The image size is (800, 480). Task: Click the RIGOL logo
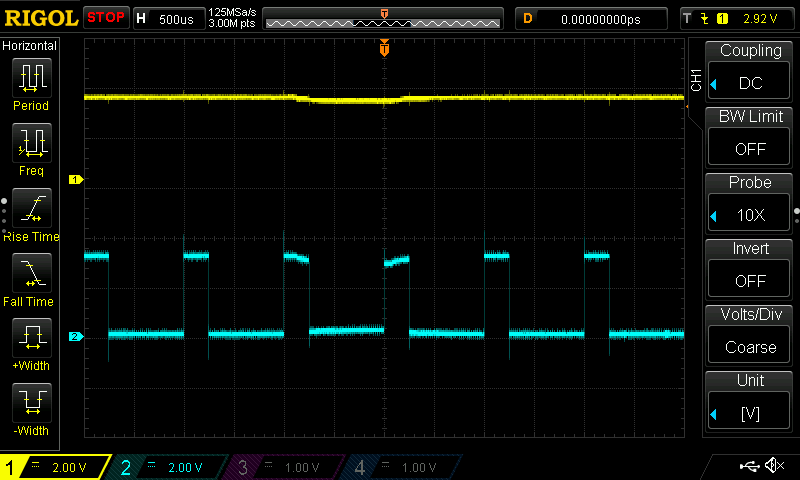[41, 18]
